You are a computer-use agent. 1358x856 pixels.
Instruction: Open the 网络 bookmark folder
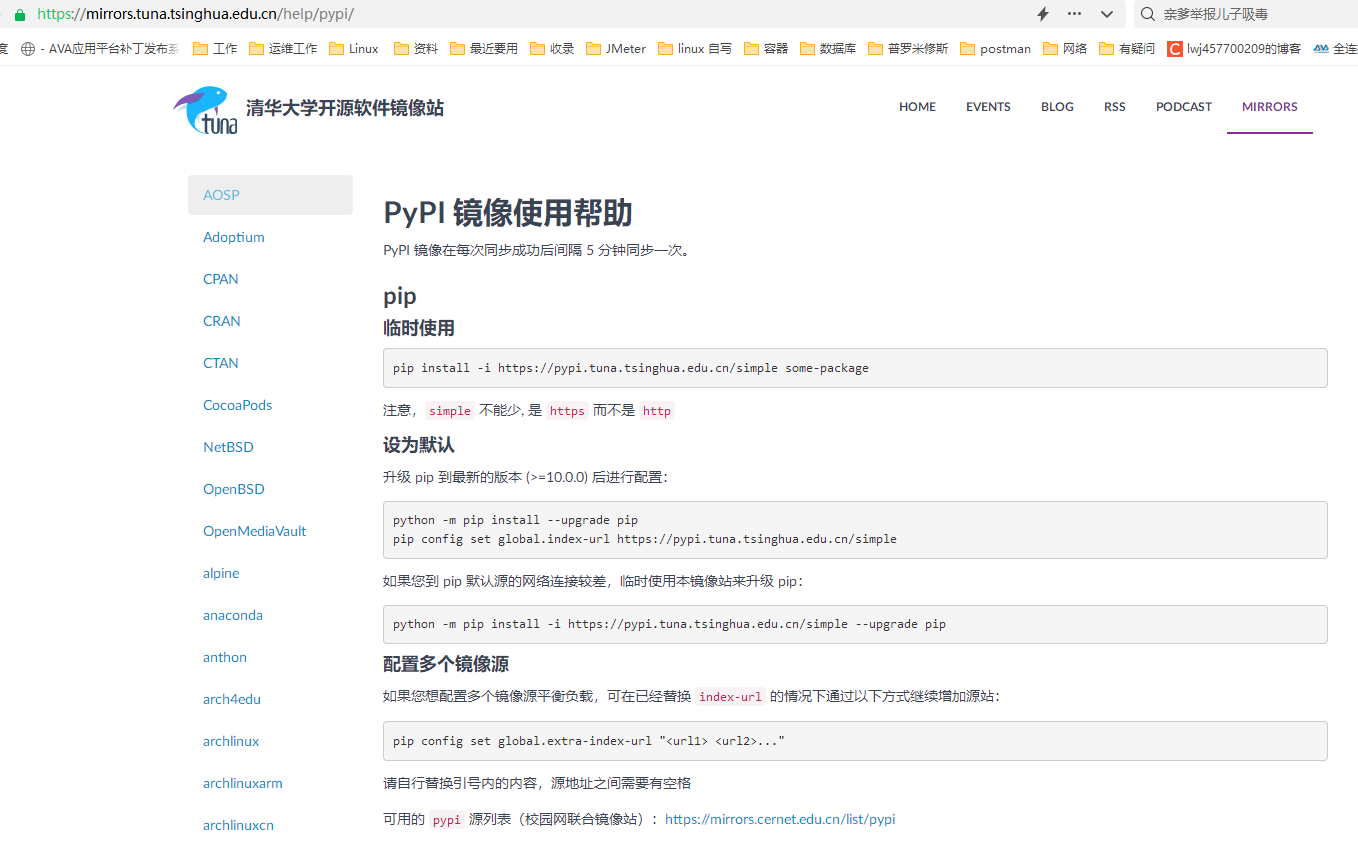click(1065, 48)
